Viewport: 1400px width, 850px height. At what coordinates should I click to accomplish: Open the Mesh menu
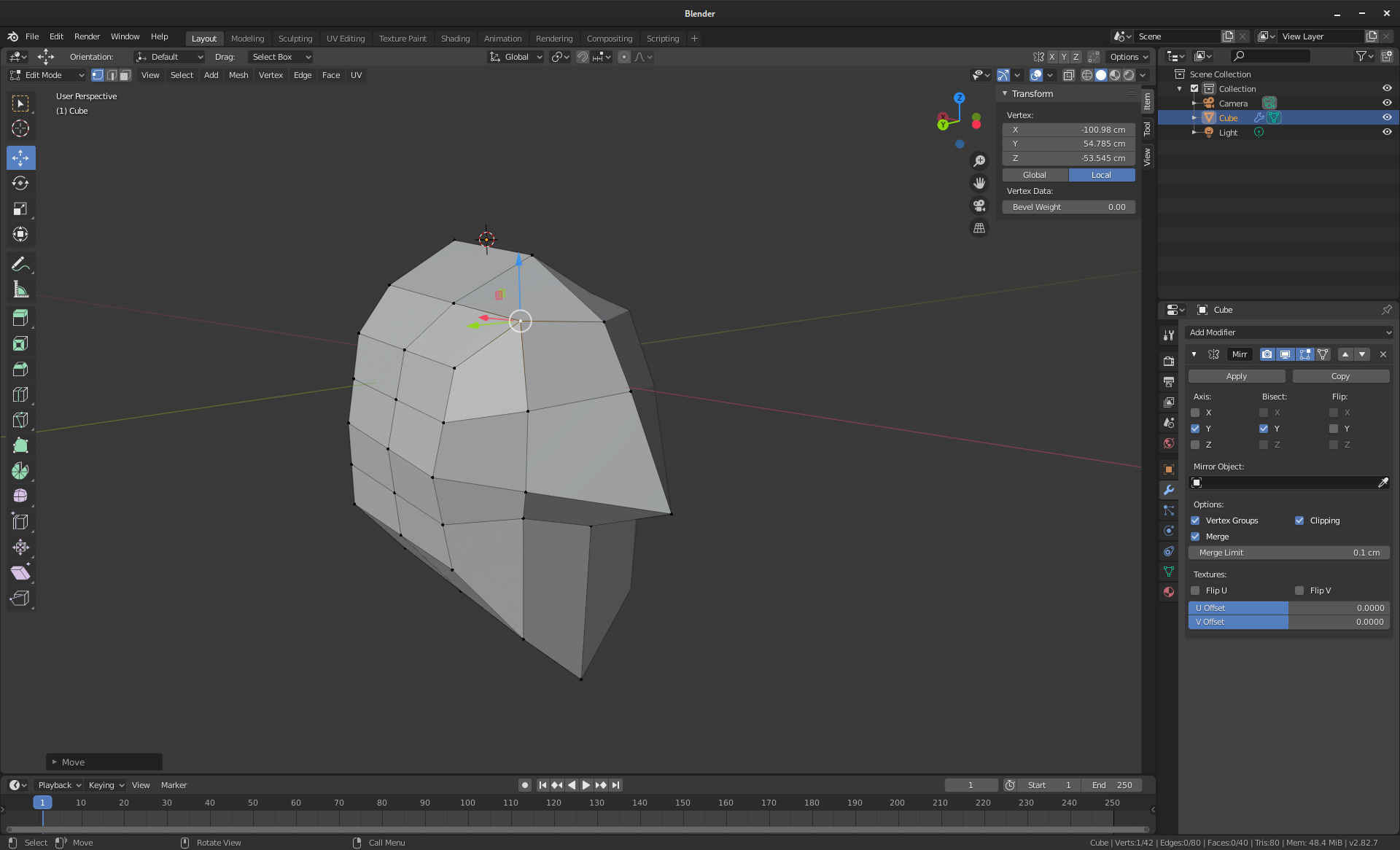pyautogui.click(x=238, y=75)
